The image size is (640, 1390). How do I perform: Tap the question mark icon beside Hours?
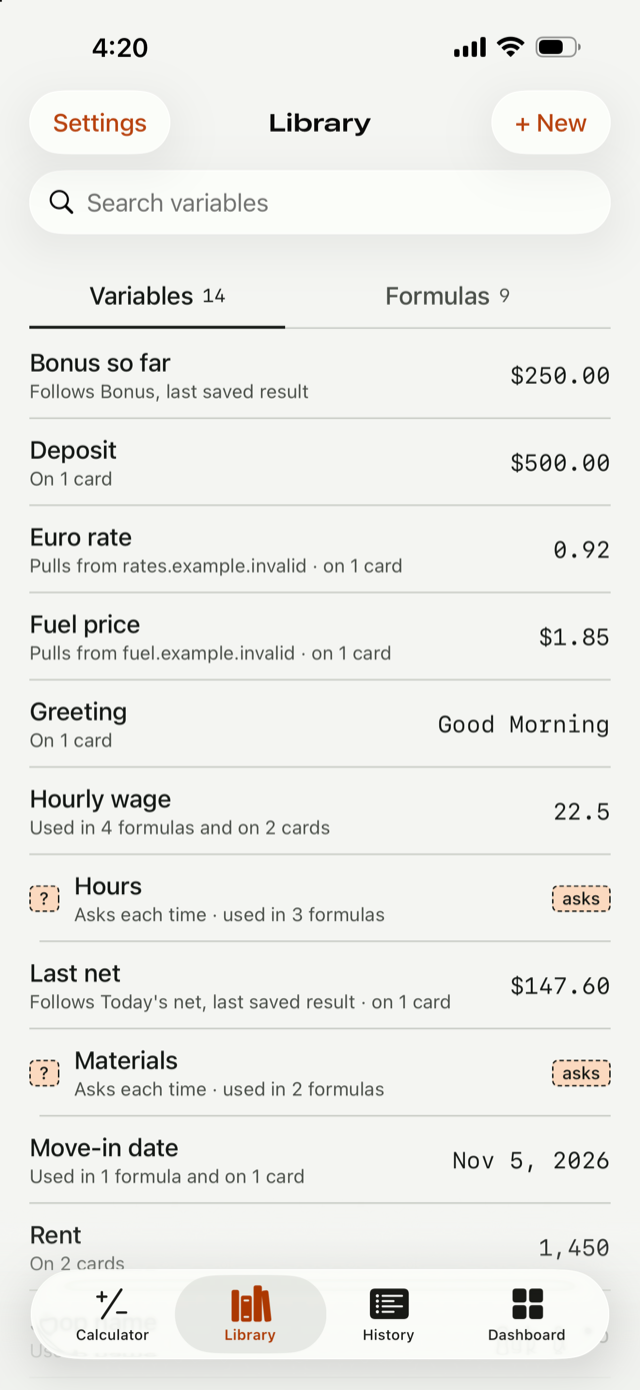(44, 899)
